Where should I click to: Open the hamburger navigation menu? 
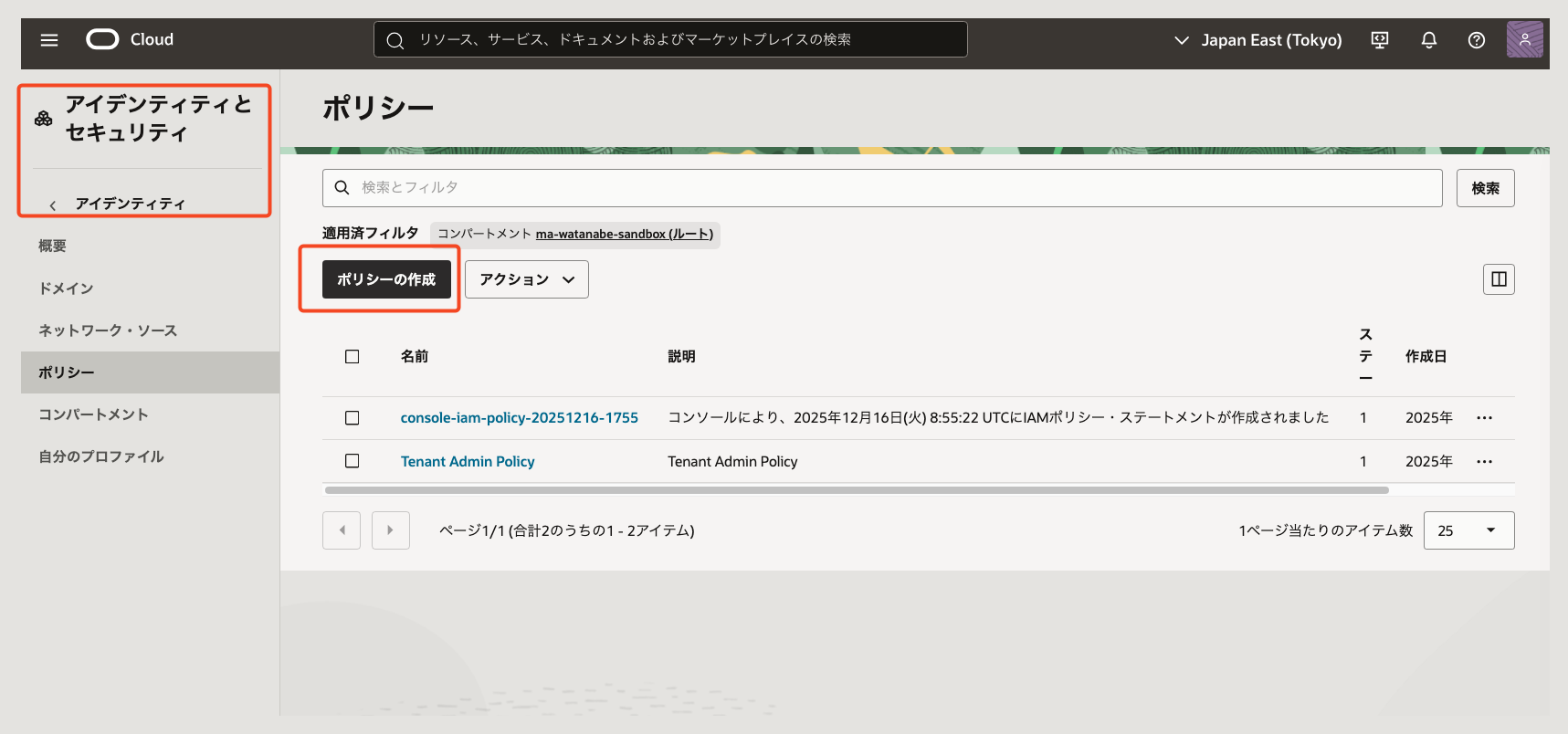tap(49, 40)
